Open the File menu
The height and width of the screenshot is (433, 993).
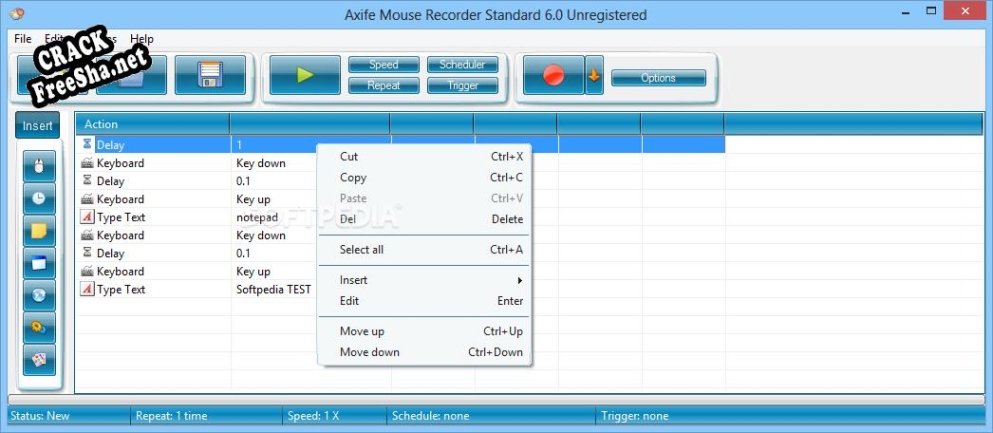(23, 39)
